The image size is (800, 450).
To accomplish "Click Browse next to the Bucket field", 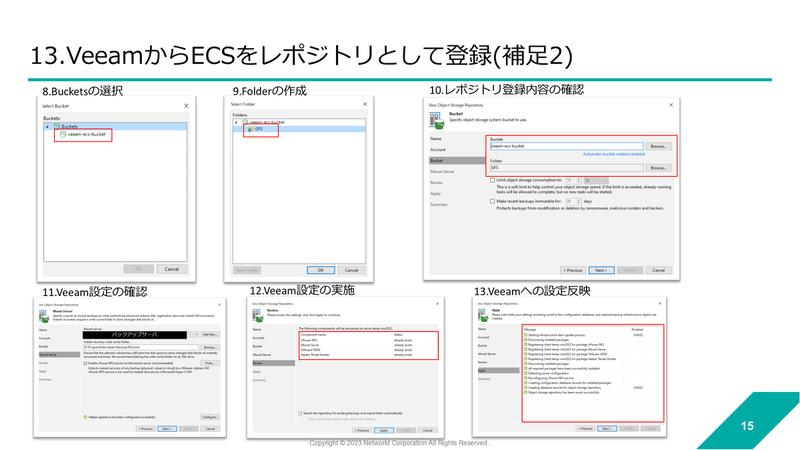I will pos(658,146).
